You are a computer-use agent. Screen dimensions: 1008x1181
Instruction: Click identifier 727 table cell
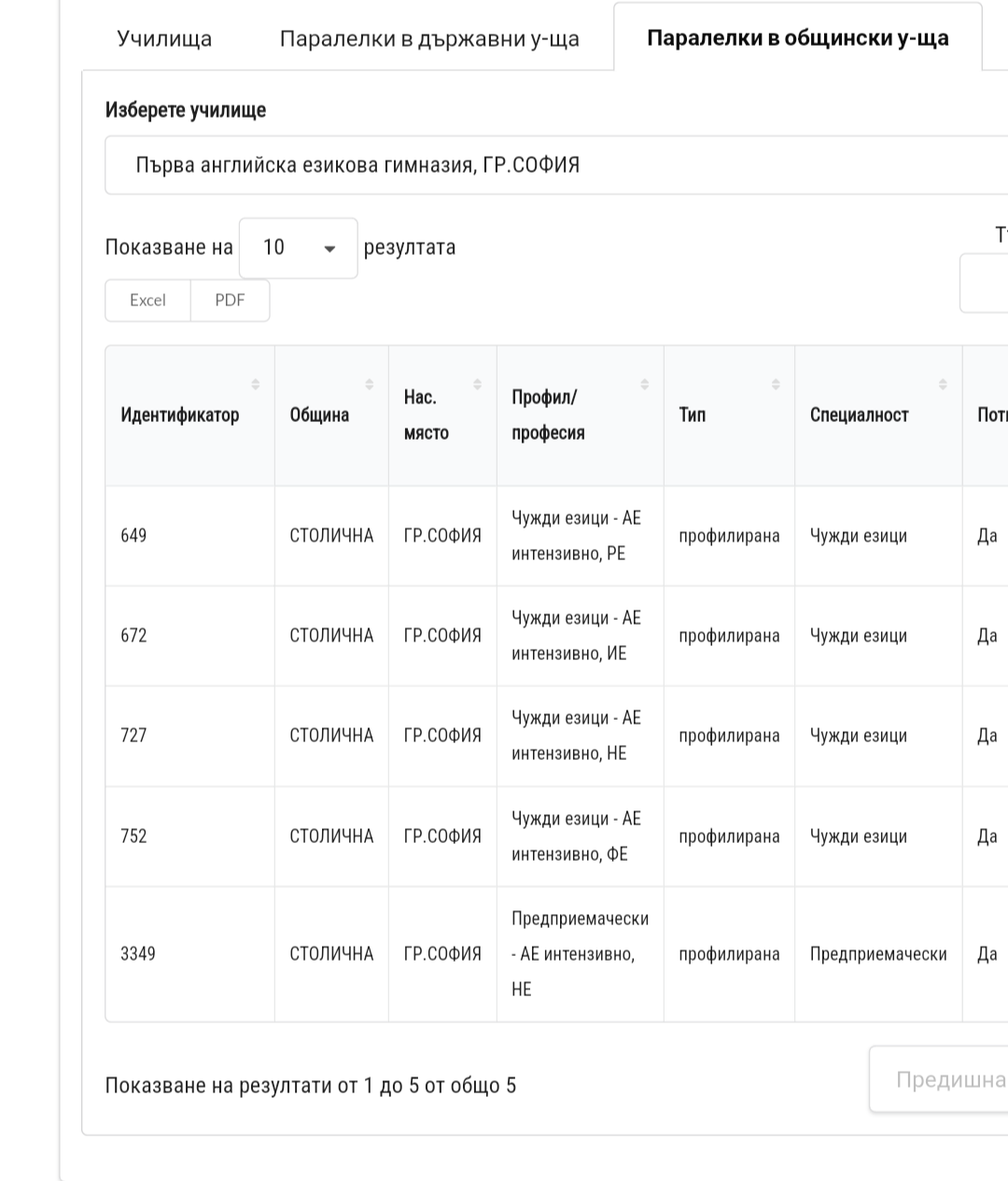pos(134,736)
